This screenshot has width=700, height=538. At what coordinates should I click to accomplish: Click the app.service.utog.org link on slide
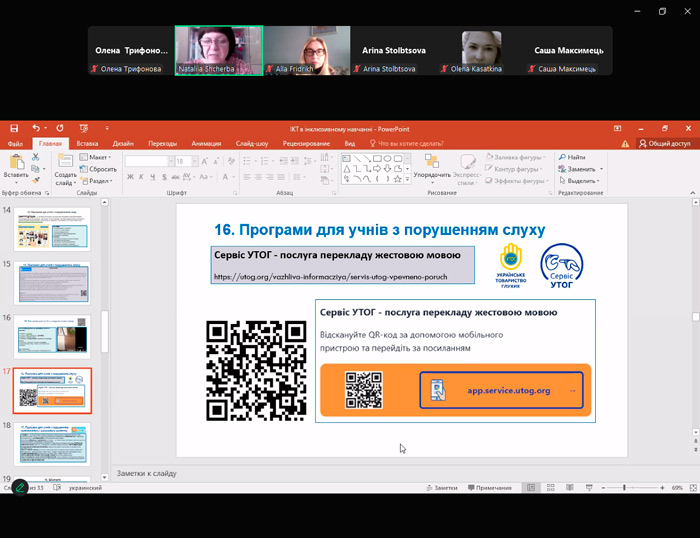click(x=508, y=390)
